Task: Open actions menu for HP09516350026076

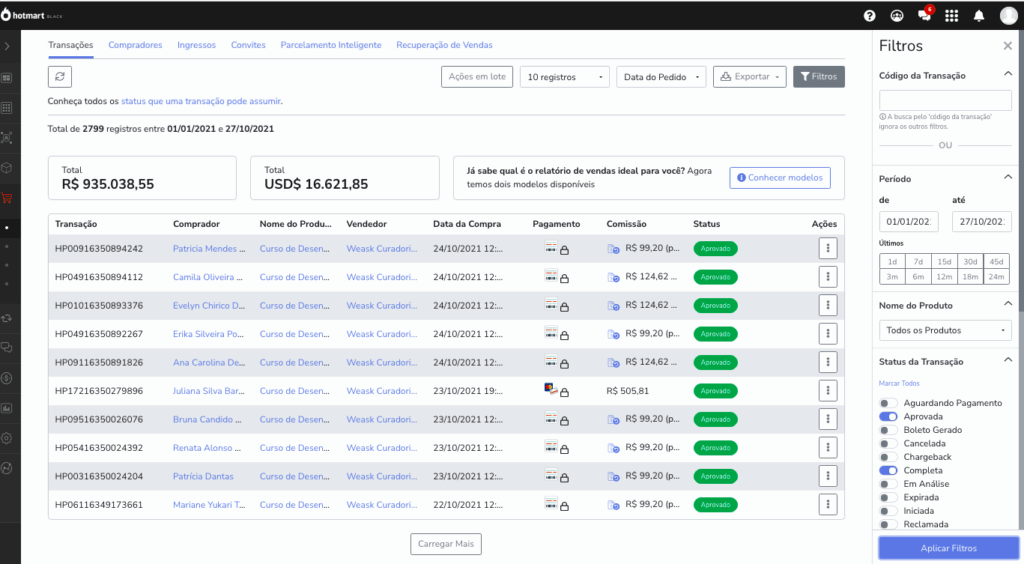Action: [x=828, y=419]
